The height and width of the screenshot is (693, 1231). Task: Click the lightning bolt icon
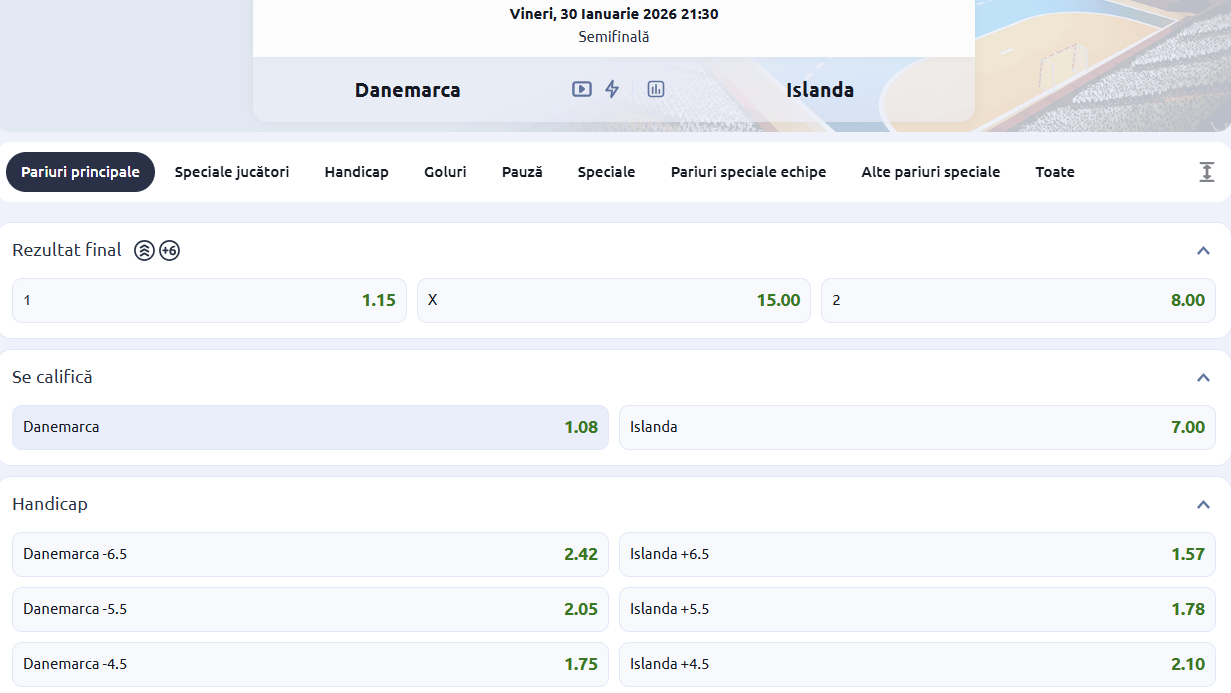tap(612, 89)
